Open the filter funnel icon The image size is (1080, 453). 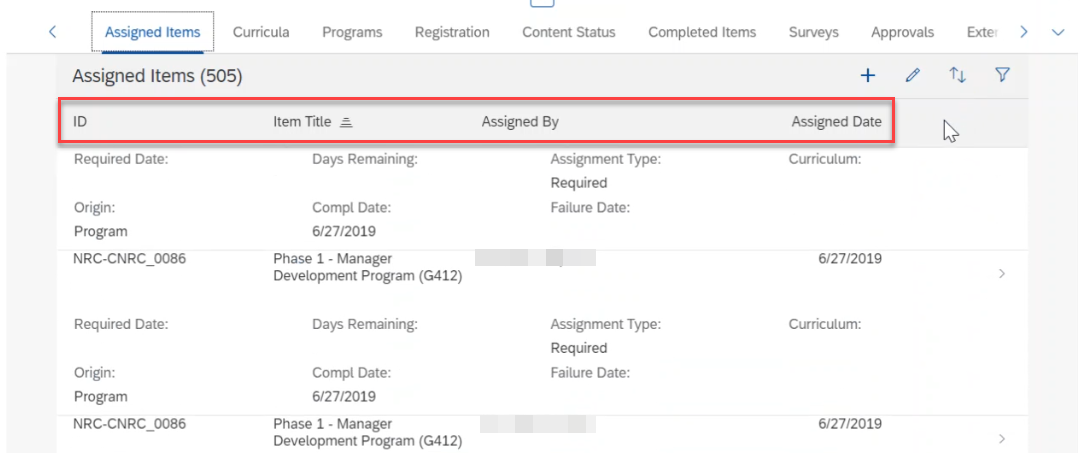pos(1002,75)
